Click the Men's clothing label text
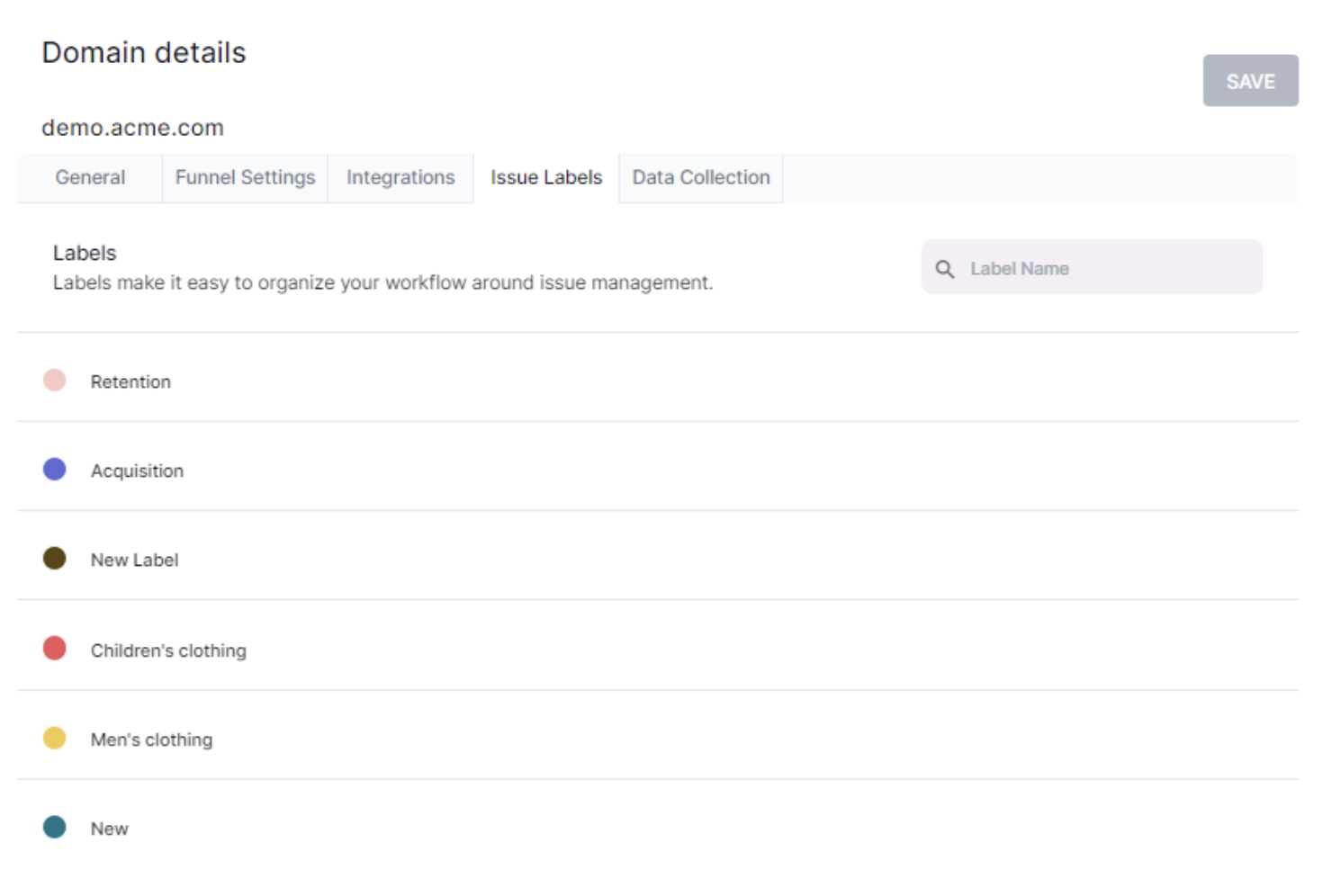The image size is (1341, 896). [151, 740]
